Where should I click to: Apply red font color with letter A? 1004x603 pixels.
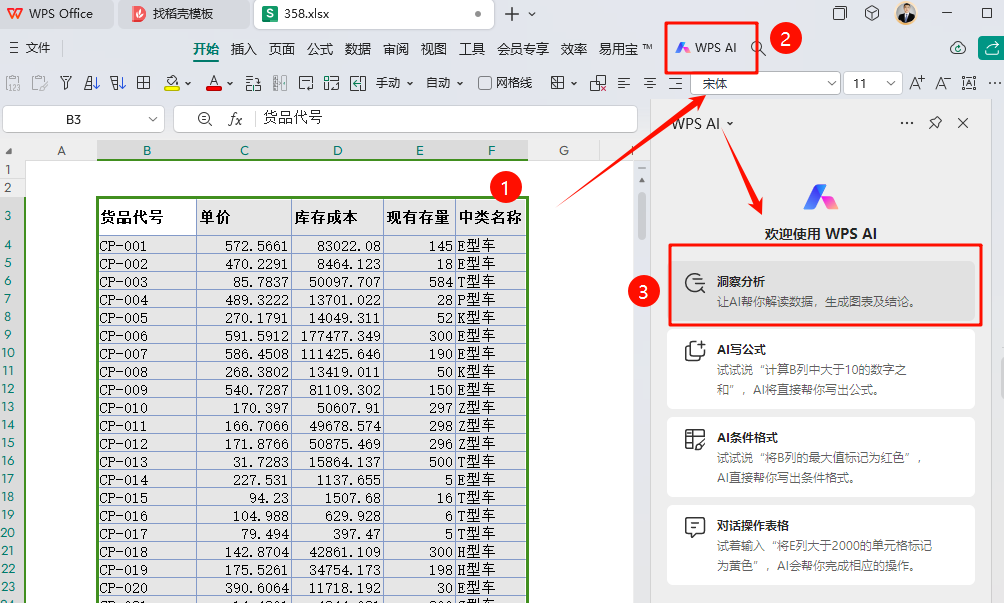(x=214, y=83)
